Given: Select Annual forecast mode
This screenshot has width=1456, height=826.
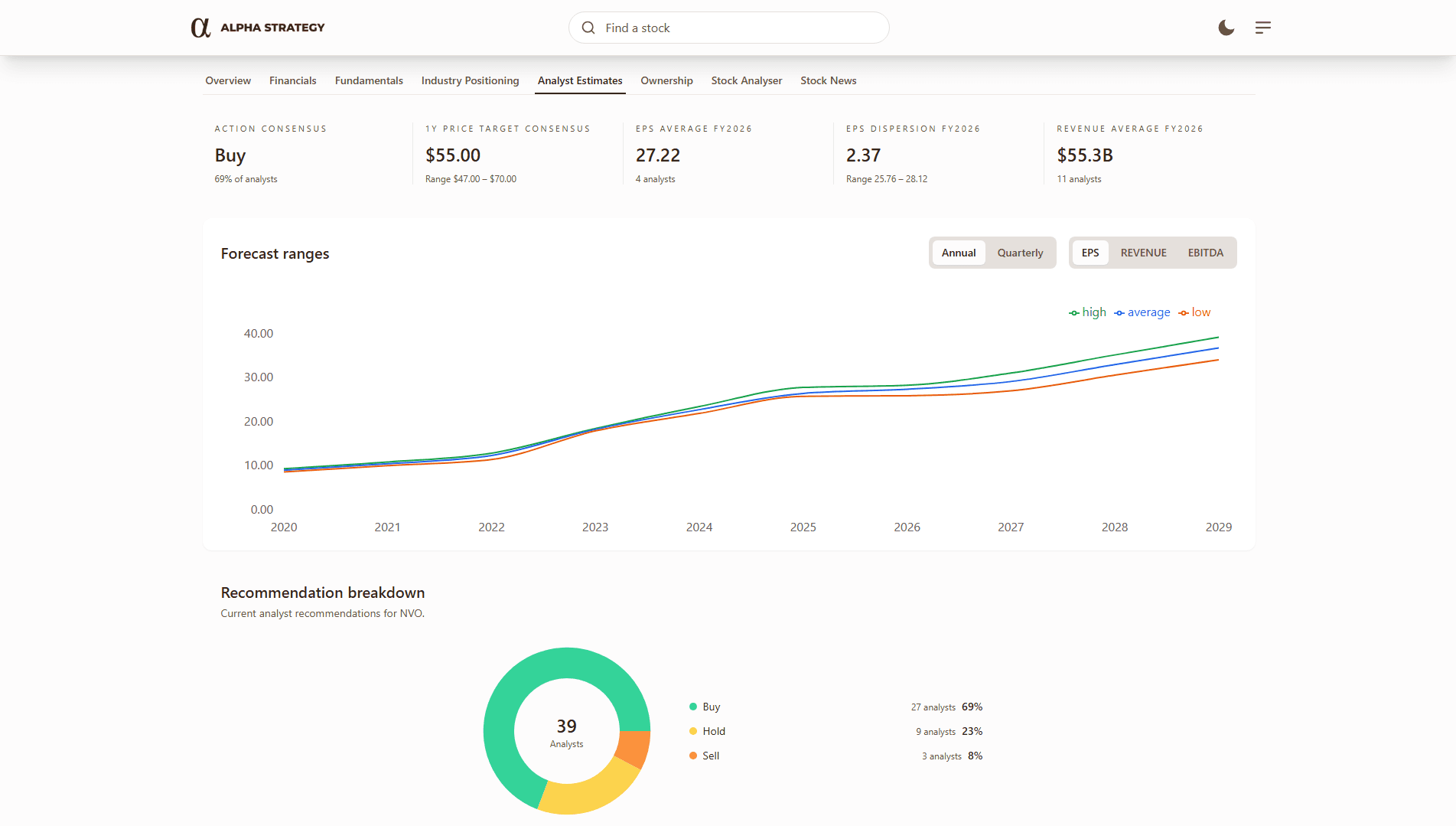Looking at the screenshot, I should 959,253.
